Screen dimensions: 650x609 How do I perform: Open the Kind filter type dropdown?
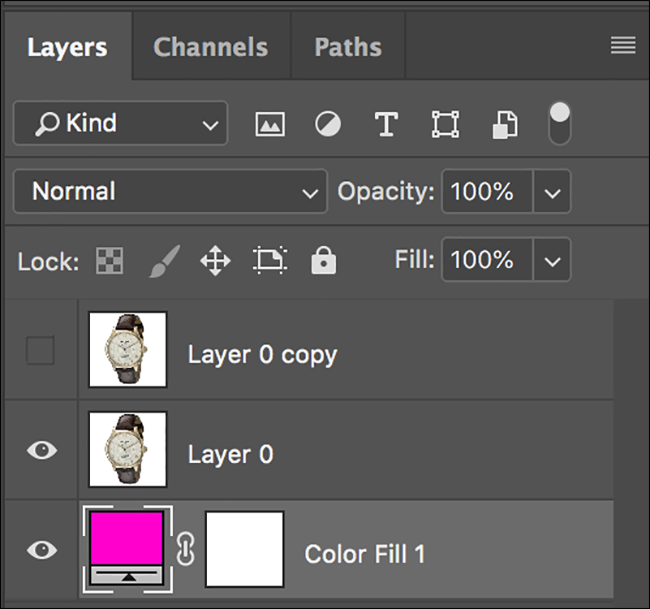(x=121, y=124)
